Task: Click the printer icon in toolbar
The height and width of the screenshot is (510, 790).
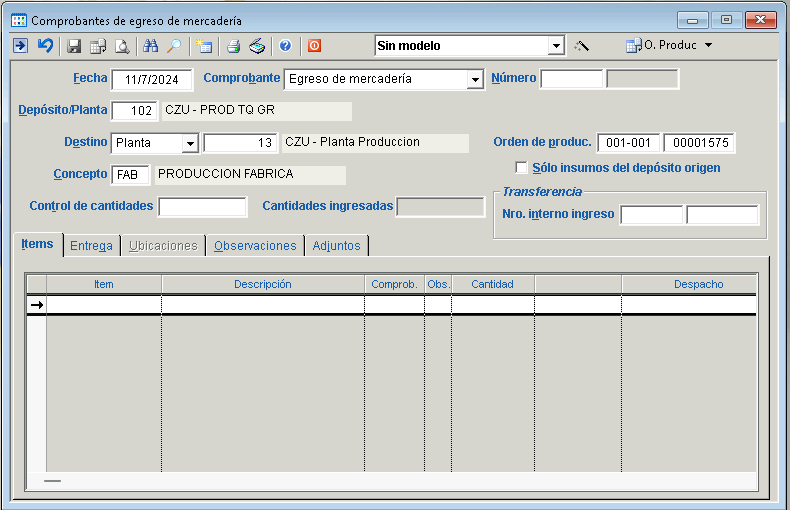Action: pyautogui.click(x=233, y=46)
